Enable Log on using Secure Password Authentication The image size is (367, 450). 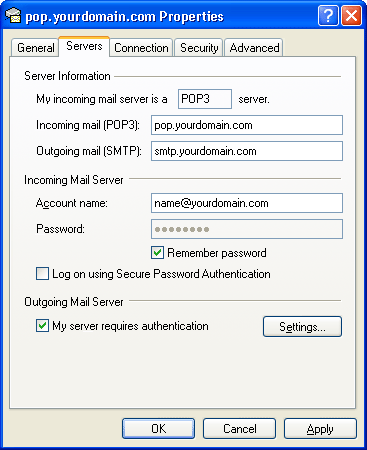(x=42, y=274)
